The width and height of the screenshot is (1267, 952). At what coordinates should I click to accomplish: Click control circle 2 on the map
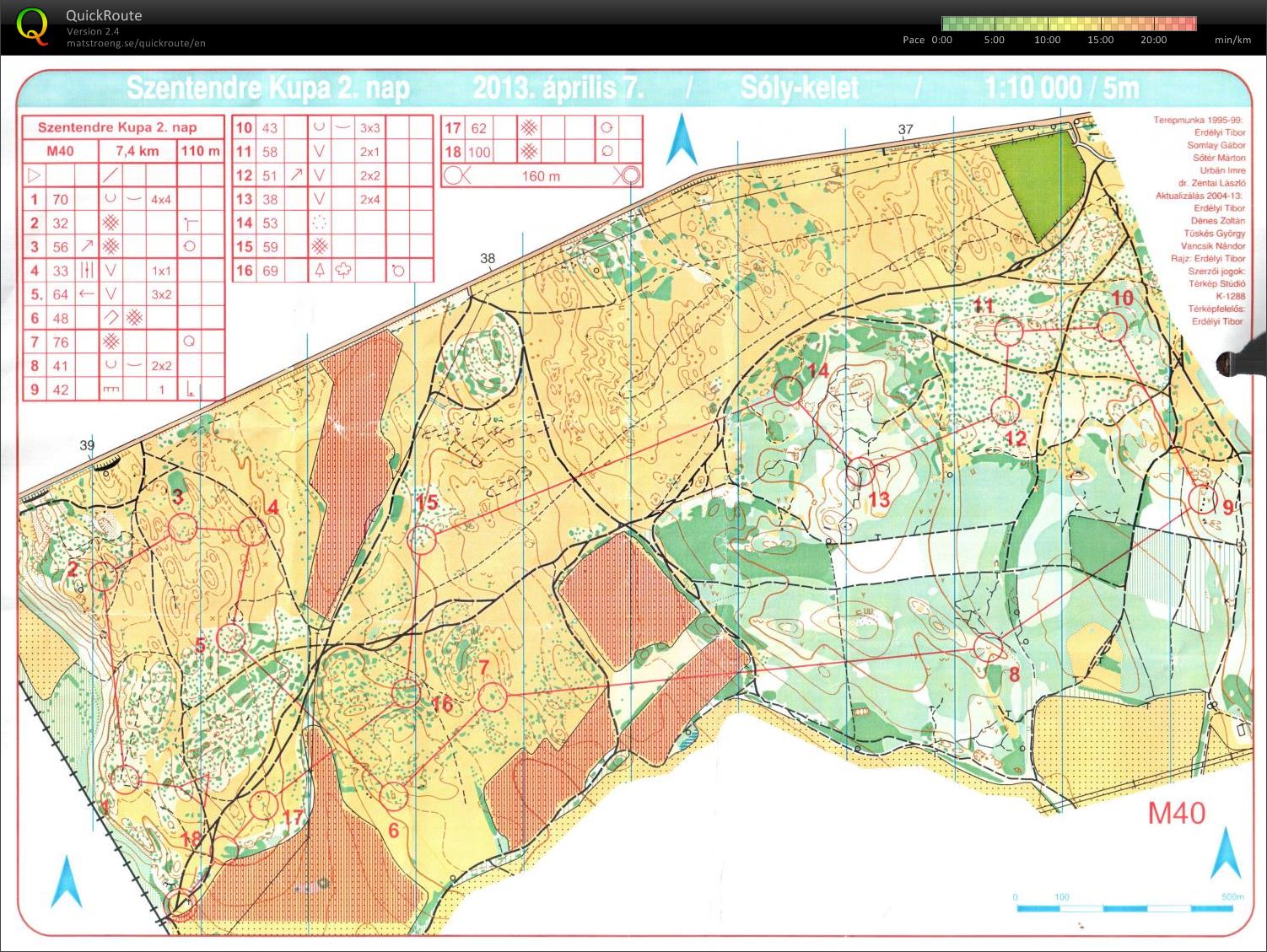103,576
